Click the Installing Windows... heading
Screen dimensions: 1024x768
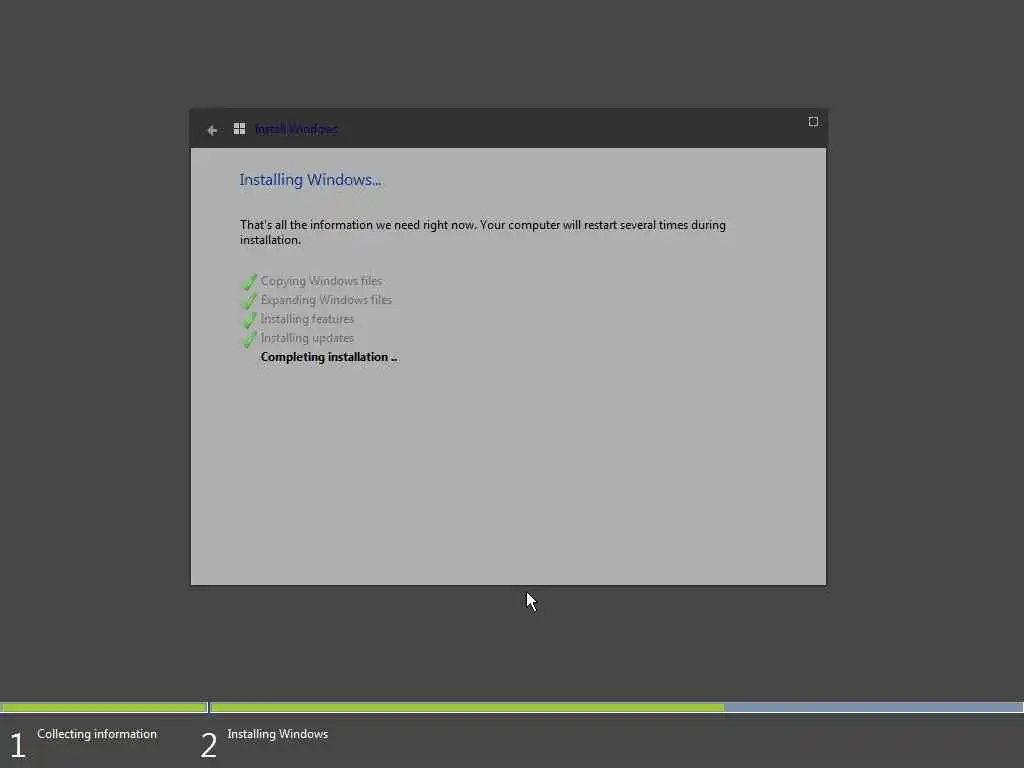[x=310, y=180]
